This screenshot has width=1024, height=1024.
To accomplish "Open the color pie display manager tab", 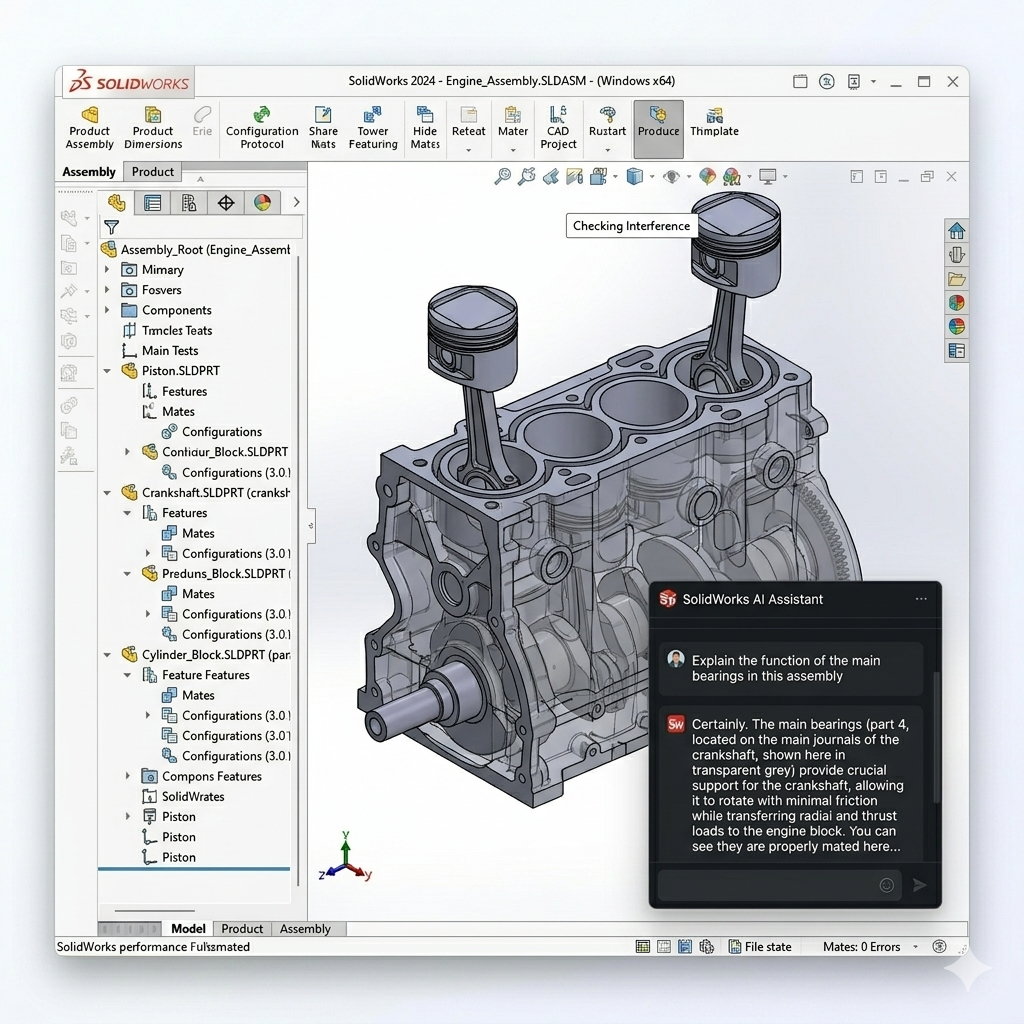I will point(263,202).
